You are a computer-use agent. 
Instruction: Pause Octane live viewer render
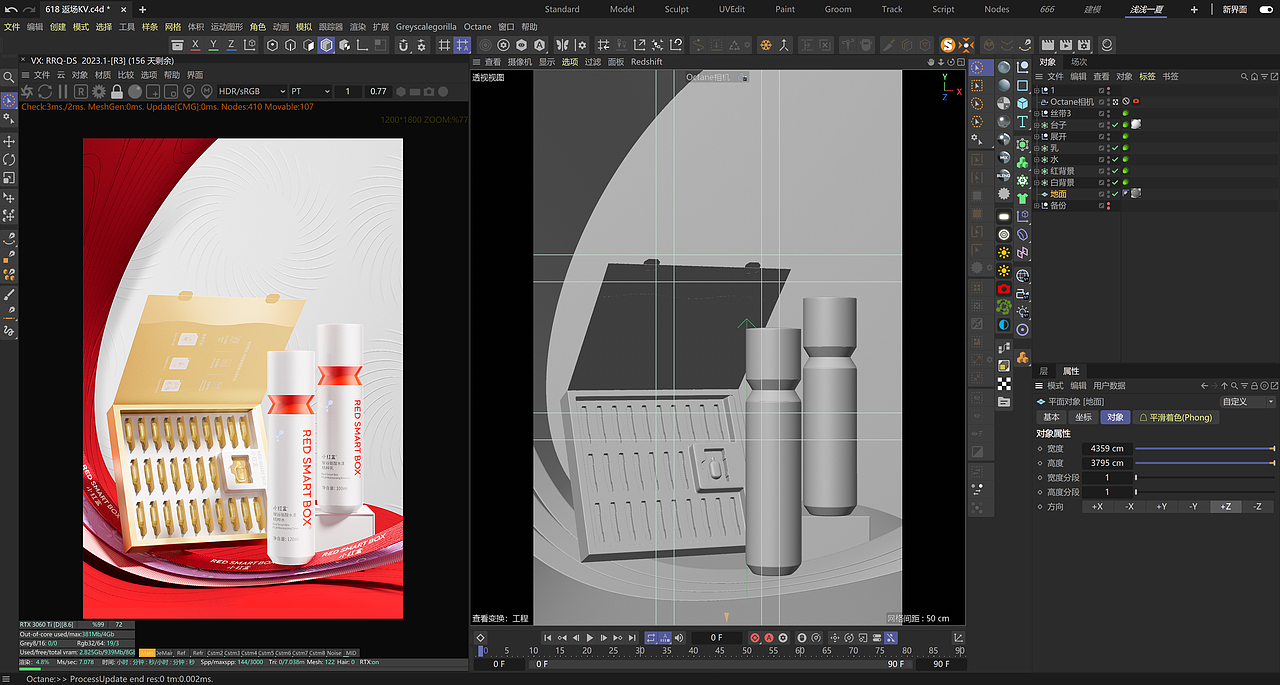63,91
